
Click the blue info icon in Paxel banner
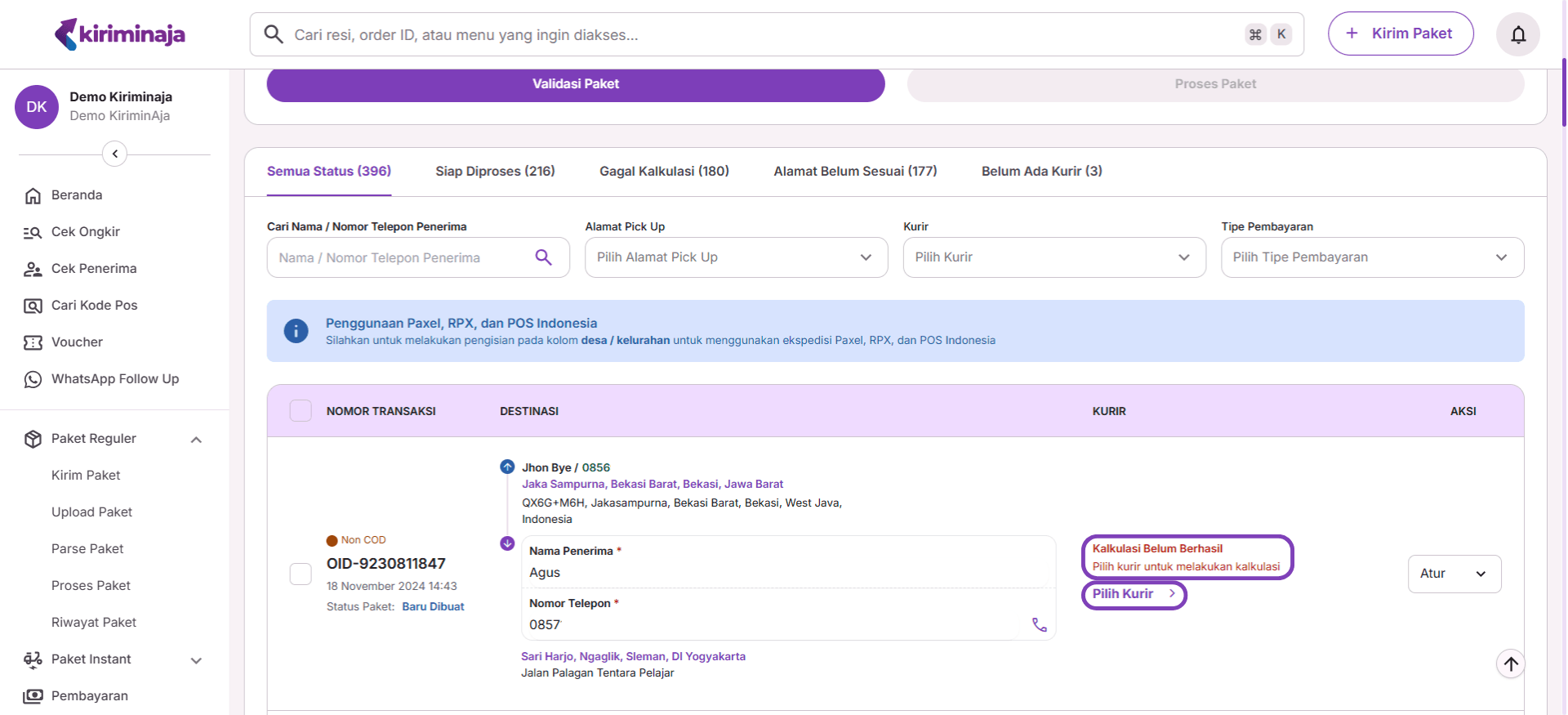pos(296,331)
